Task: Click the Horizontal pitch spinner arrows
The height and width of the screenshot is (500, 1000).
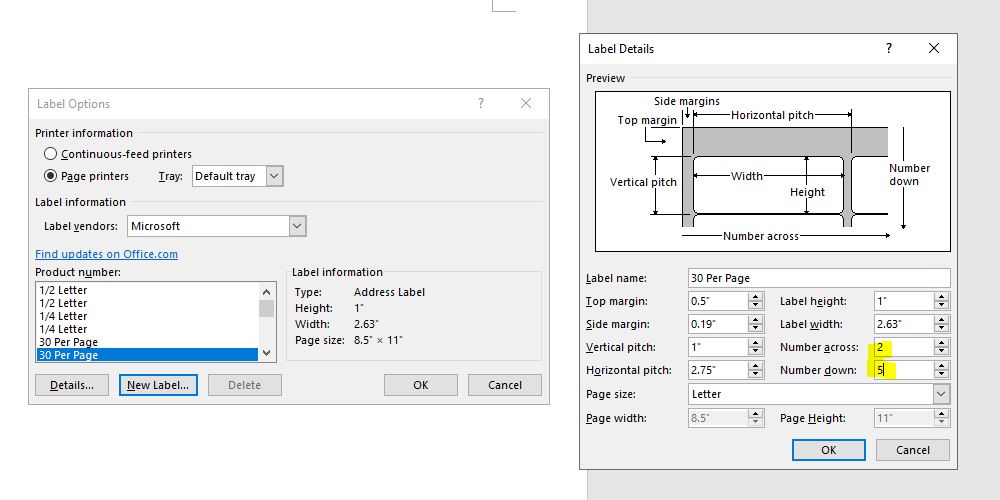Action: 756,370
